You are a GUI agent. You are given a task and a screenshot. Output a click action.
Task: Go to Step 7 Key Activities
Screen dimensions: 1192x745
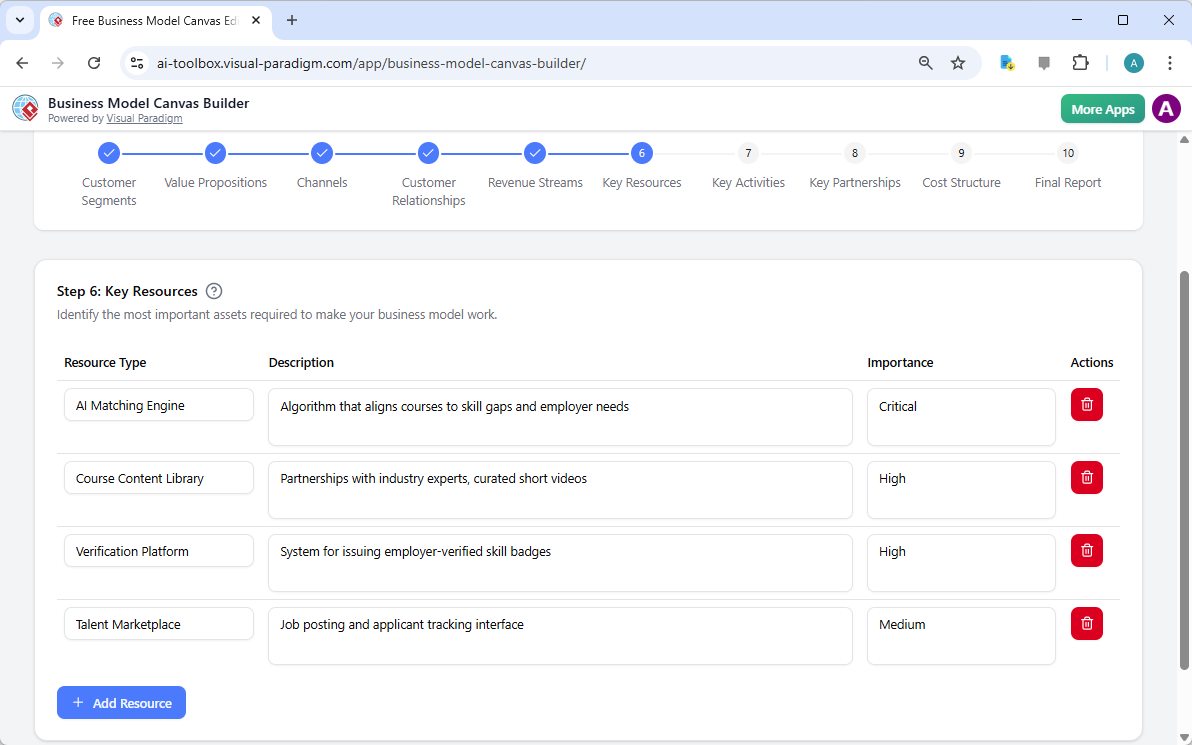[748, 153]
